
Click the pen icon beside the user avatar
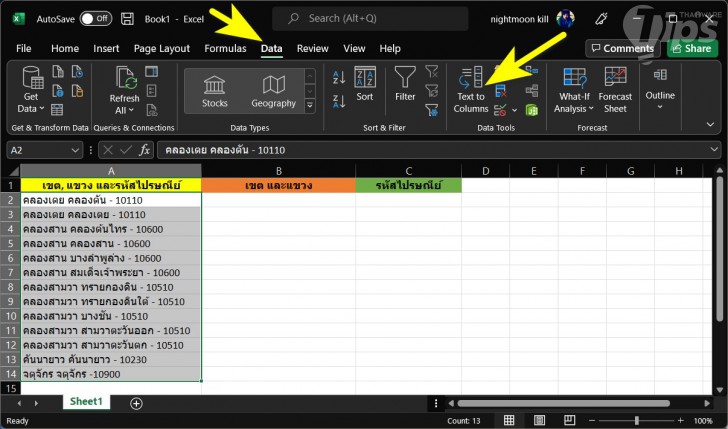(601, 19)
